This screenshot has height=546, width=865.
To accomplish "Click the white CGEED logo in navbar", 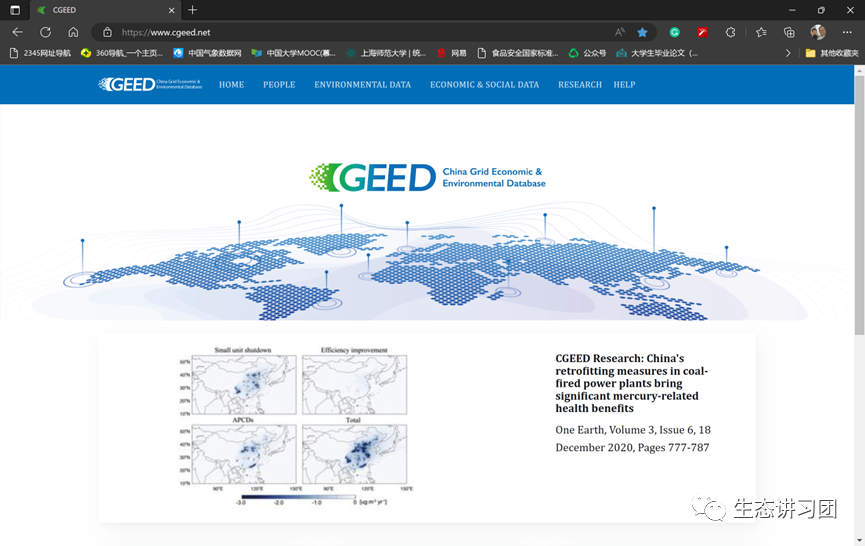I will pyautogui.click(x=150, y=84).
